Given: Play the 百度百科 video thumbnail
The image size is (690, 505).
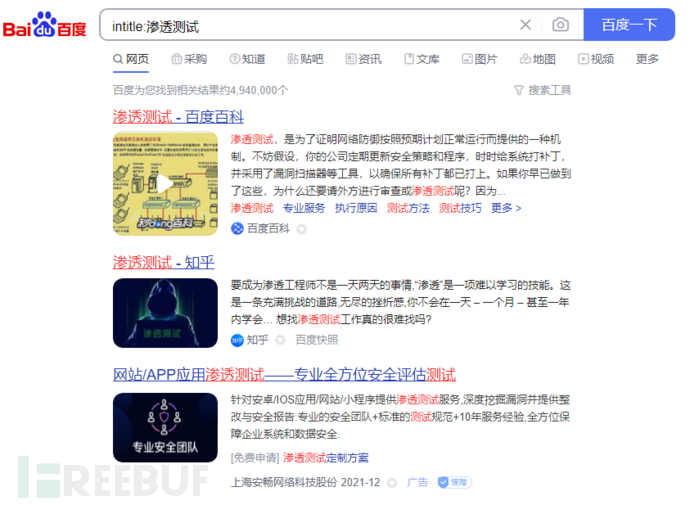Looking at the screenshot, I should click(x=165, y=183).
